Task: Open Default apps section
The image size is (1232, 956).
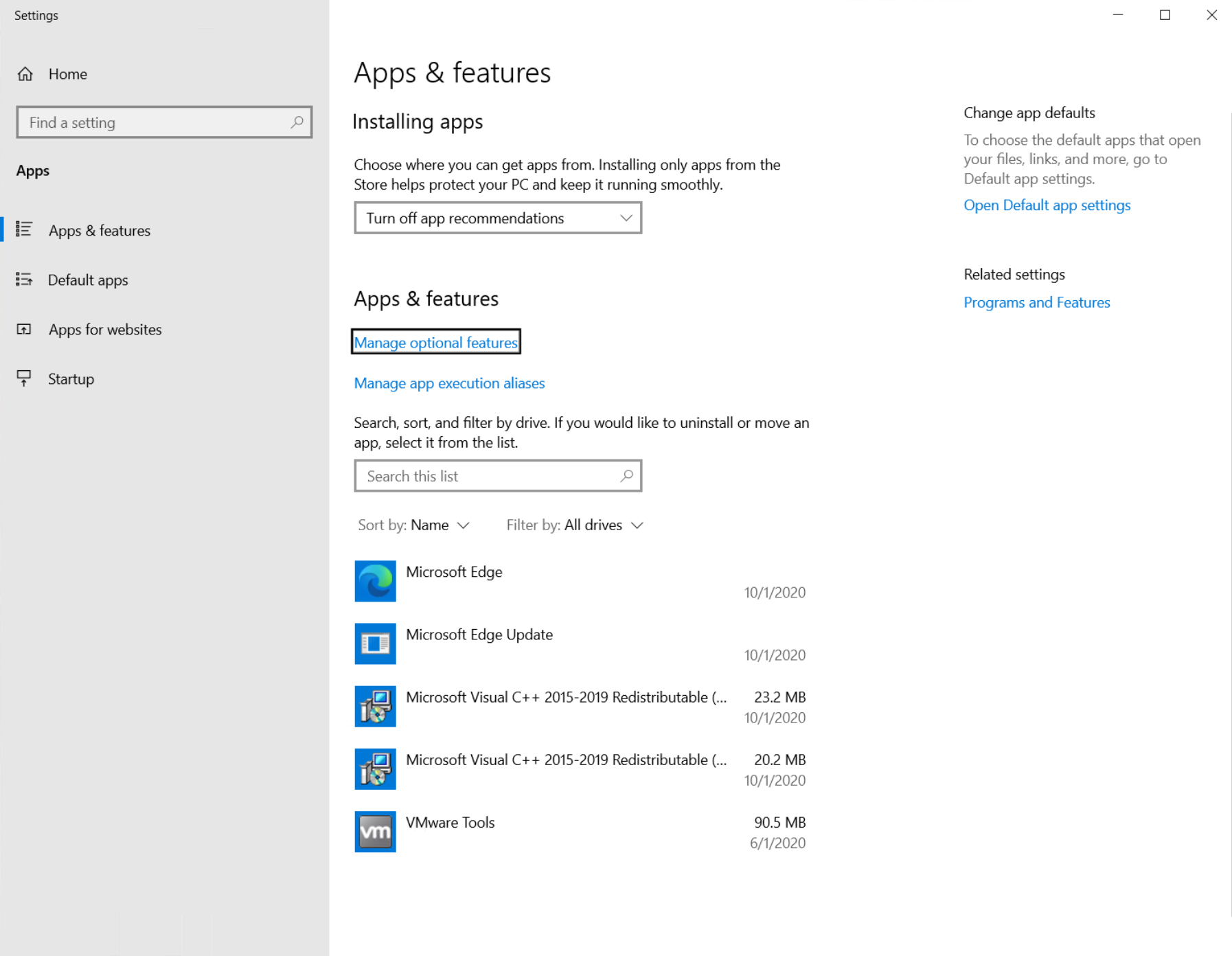Action: (x=88, y=280)
